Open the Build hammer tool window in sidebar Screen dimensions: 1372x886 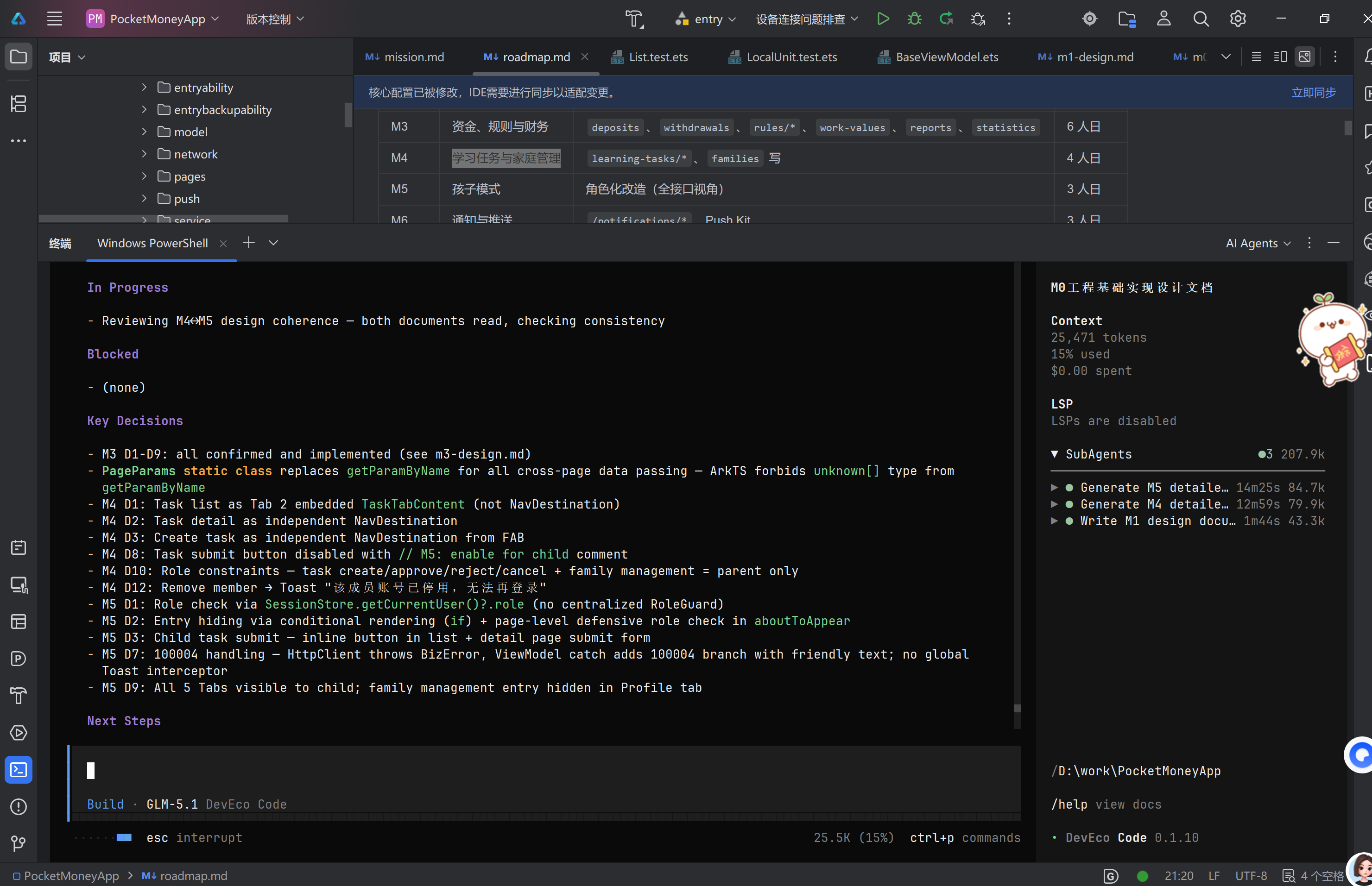click(19, 696)
